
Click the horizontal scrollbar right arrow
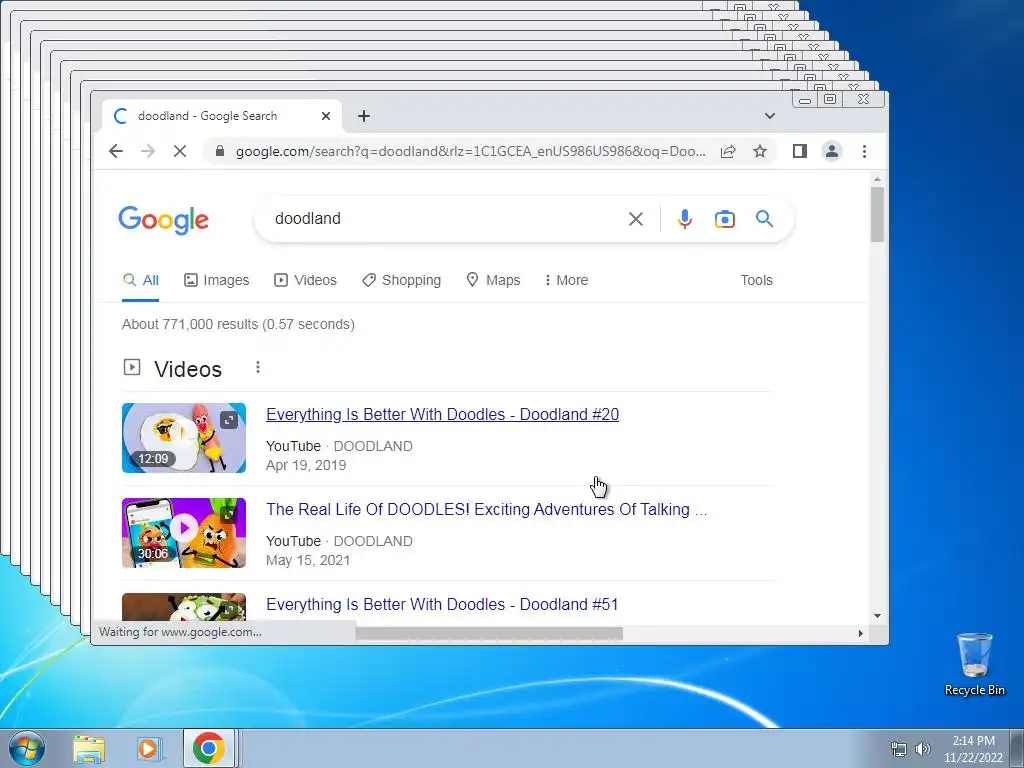click(861, 633)
